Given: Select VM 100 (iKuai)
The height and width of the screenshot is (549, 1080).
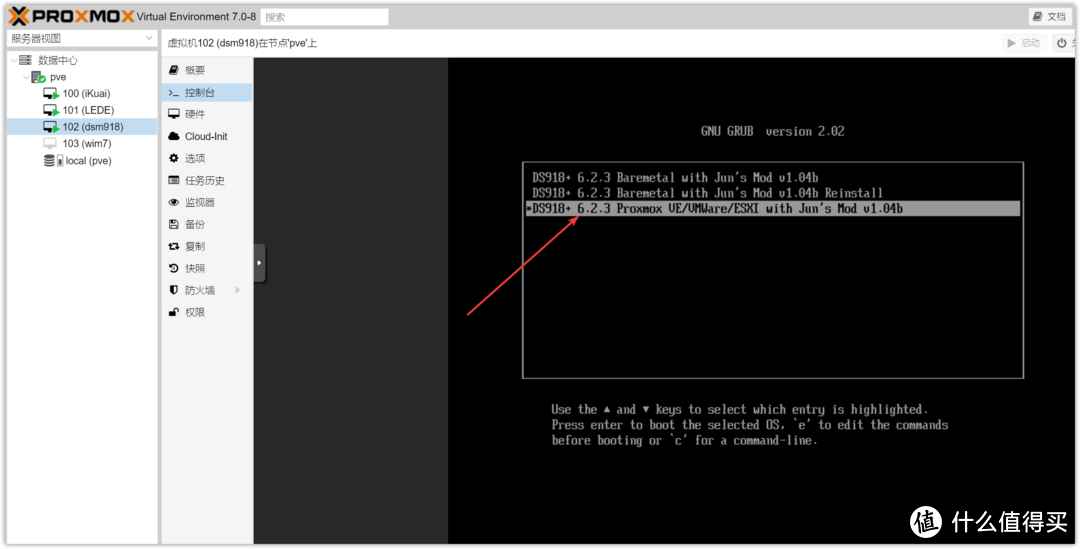Looking at the screenshot, I should tap(86, 94).
